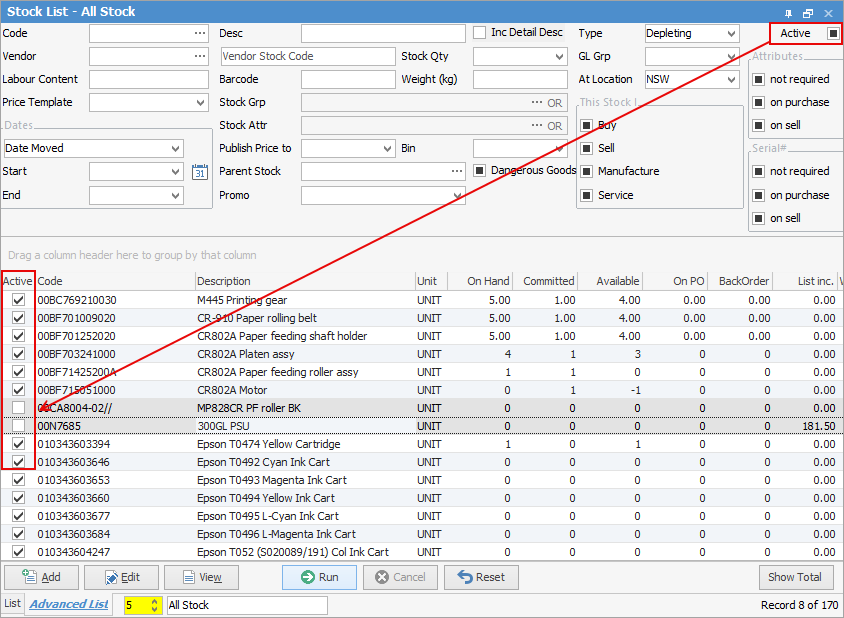Click the Show Total button
Viewport: 844px width, 618px height.
tap(795, 577)
